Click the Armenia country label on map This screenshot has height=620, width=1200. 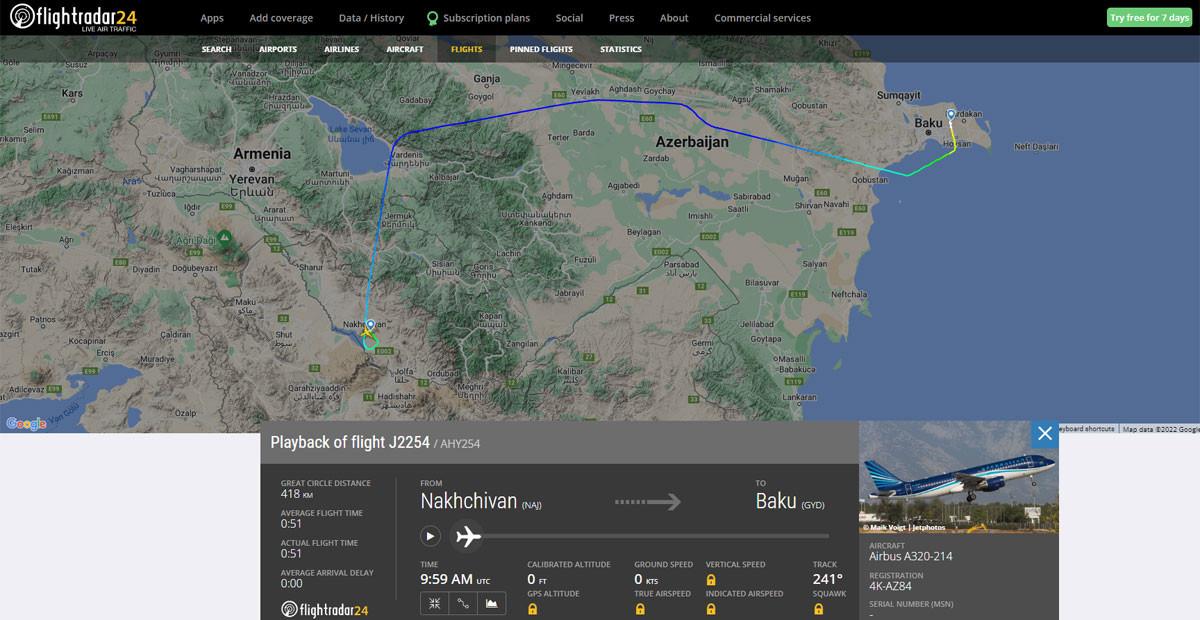(x=262, y=153)
